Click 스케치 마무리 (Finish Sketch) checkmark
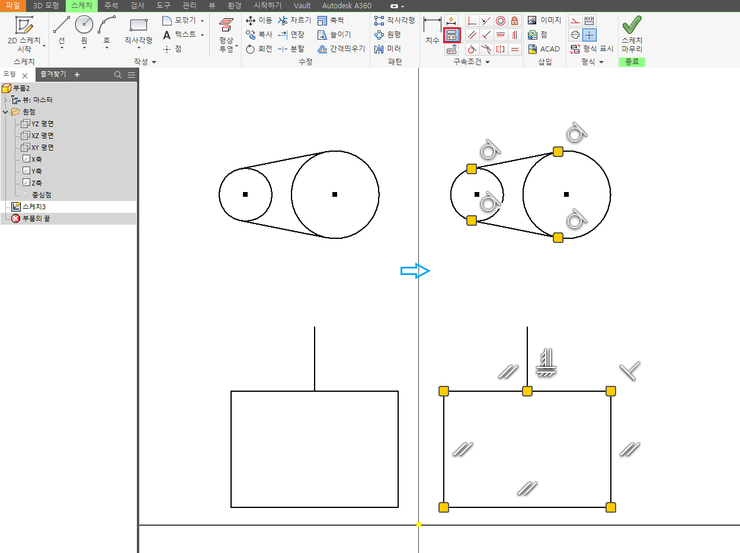Screen dimensions: 740x553 coord(631,30)
